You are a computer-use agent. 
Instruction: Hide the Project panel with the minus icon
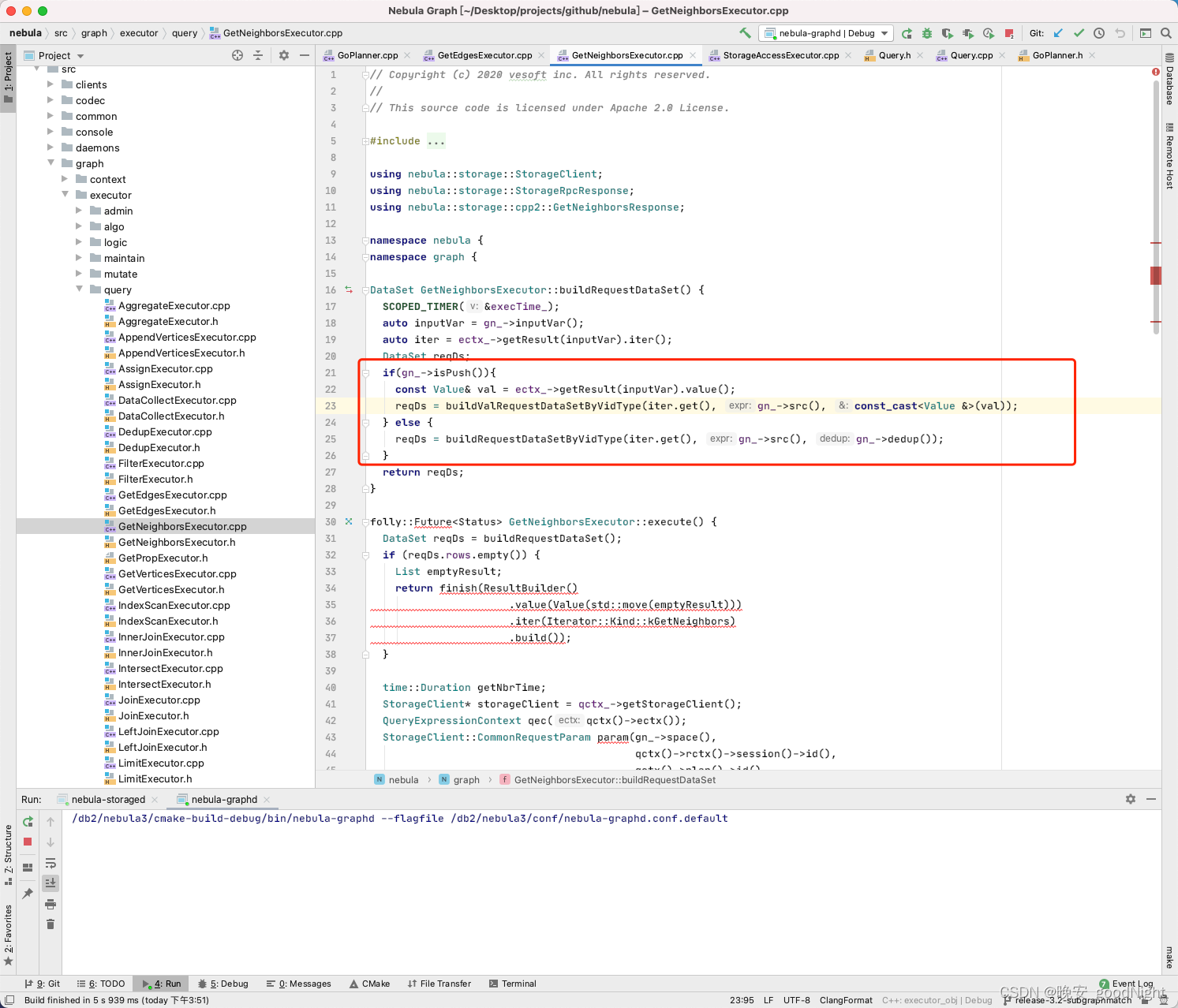[305, 55]
